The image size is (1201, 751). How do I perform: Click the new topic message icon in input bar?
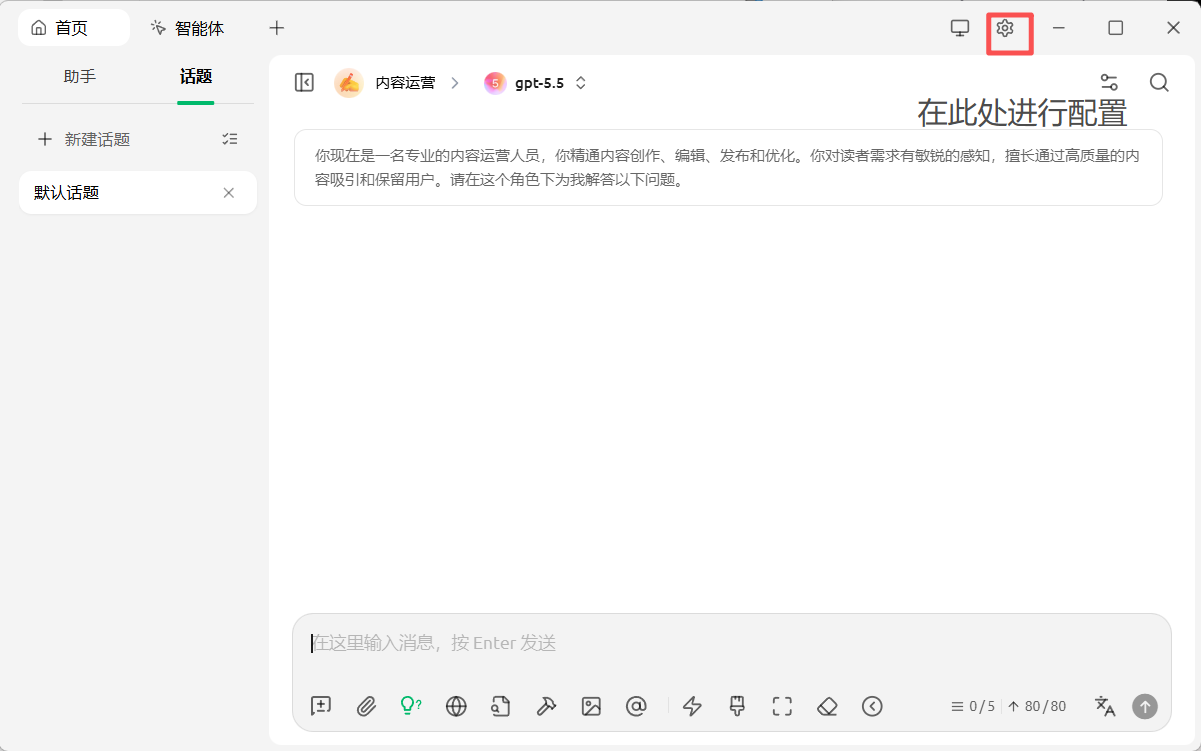coord(321,706)
